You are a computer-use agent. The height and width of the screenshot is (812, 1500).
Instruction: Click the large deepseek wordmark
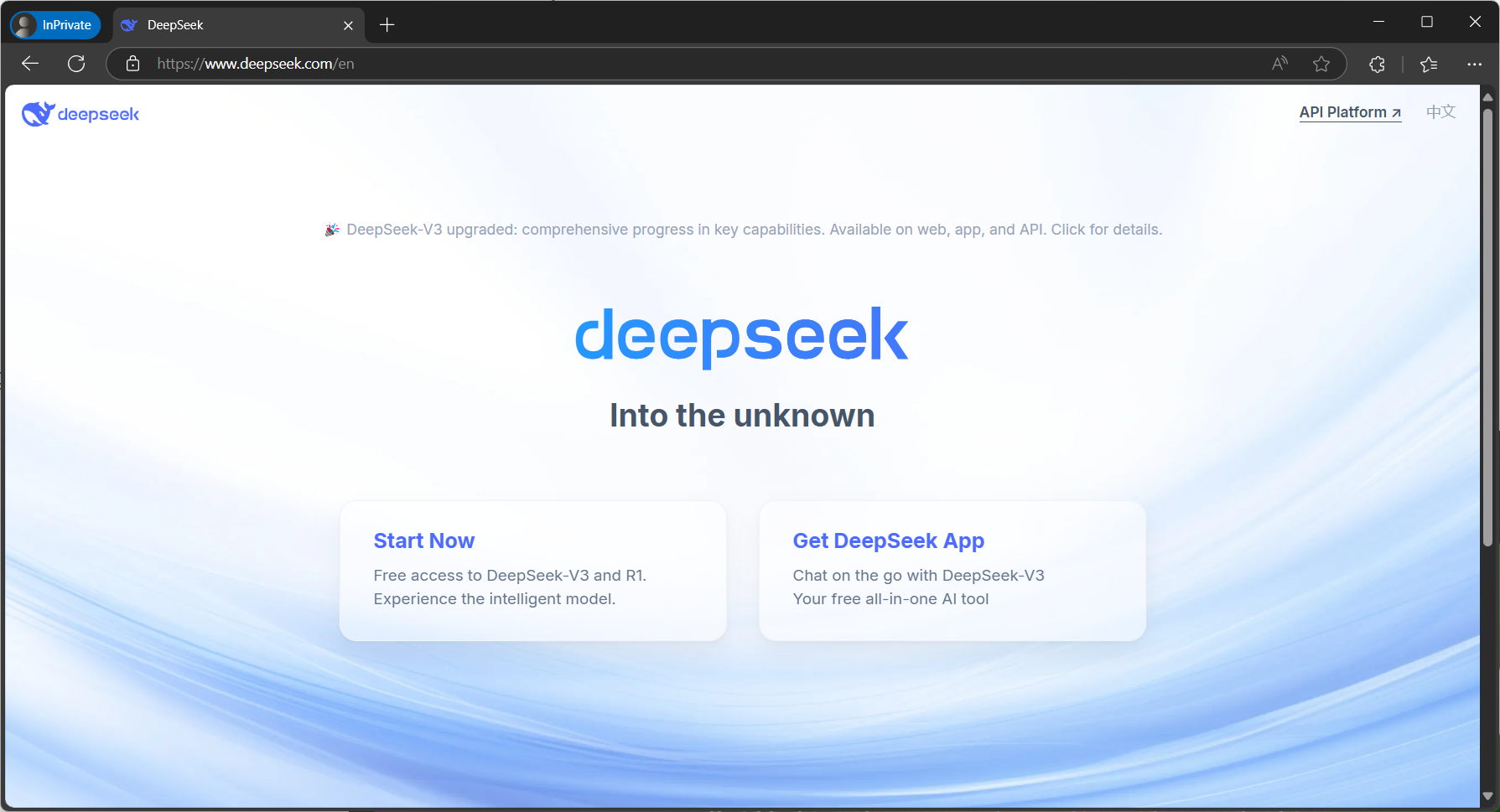[741, 336]
